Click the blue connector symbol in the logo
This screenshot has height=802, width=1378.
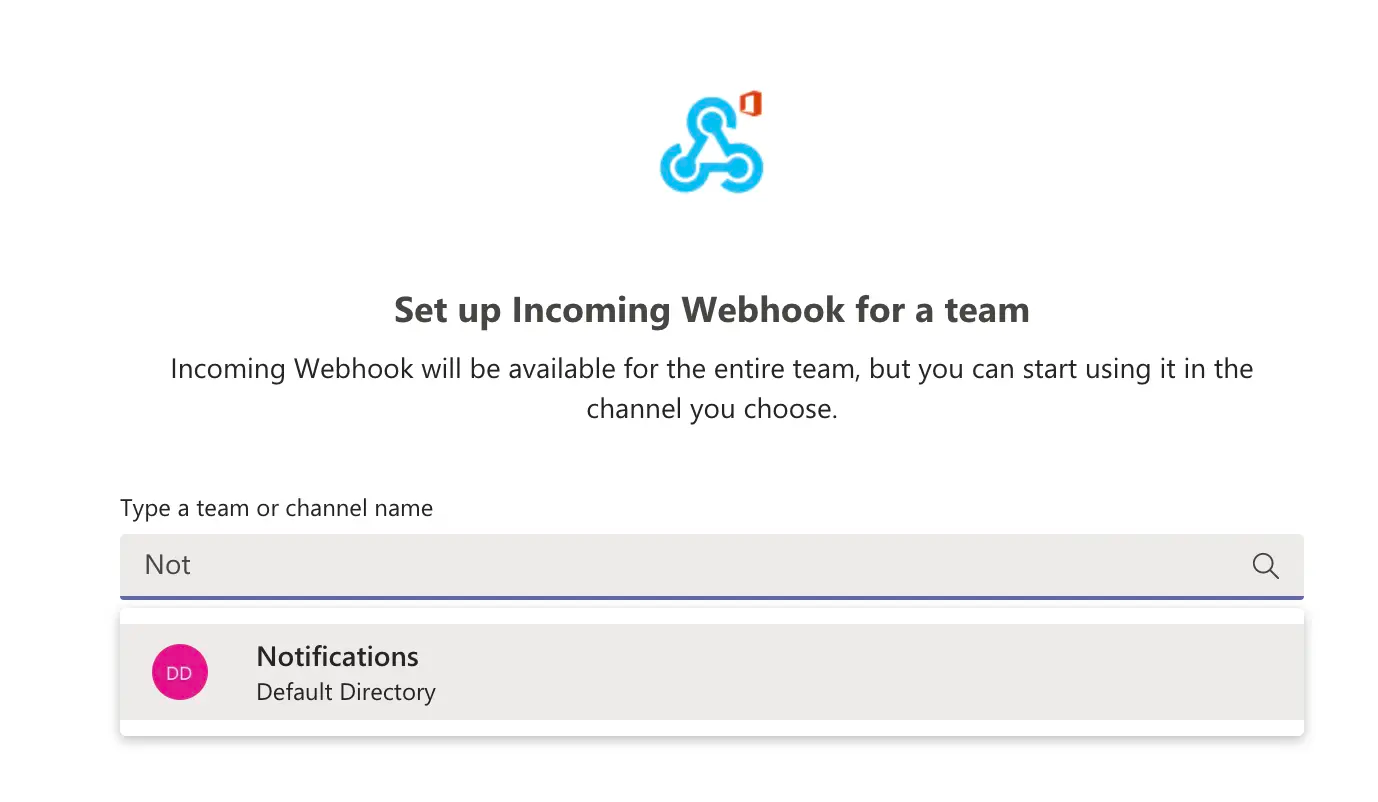tap(705, 150)
